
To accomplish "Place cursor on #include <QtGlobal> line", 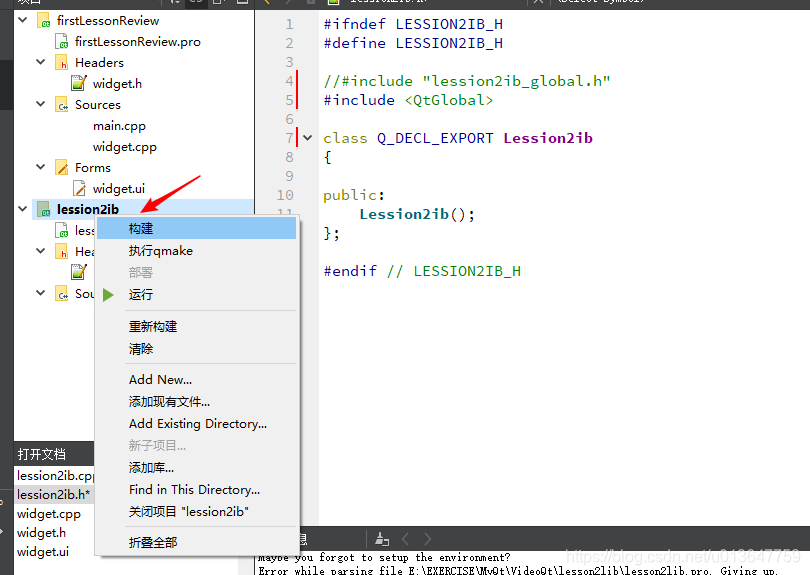I will [408, 100].
